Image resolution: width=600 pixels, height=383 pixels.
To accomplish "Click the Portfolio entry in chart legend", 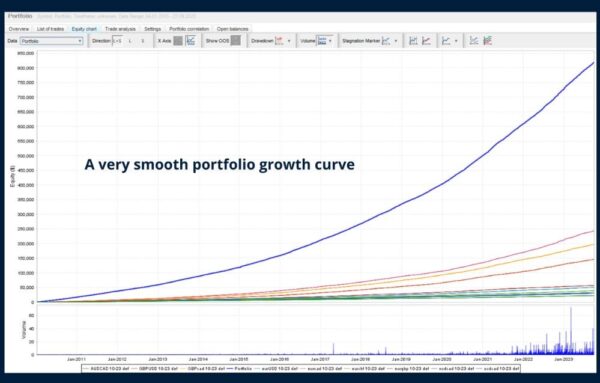I will [x=240, y=369].
